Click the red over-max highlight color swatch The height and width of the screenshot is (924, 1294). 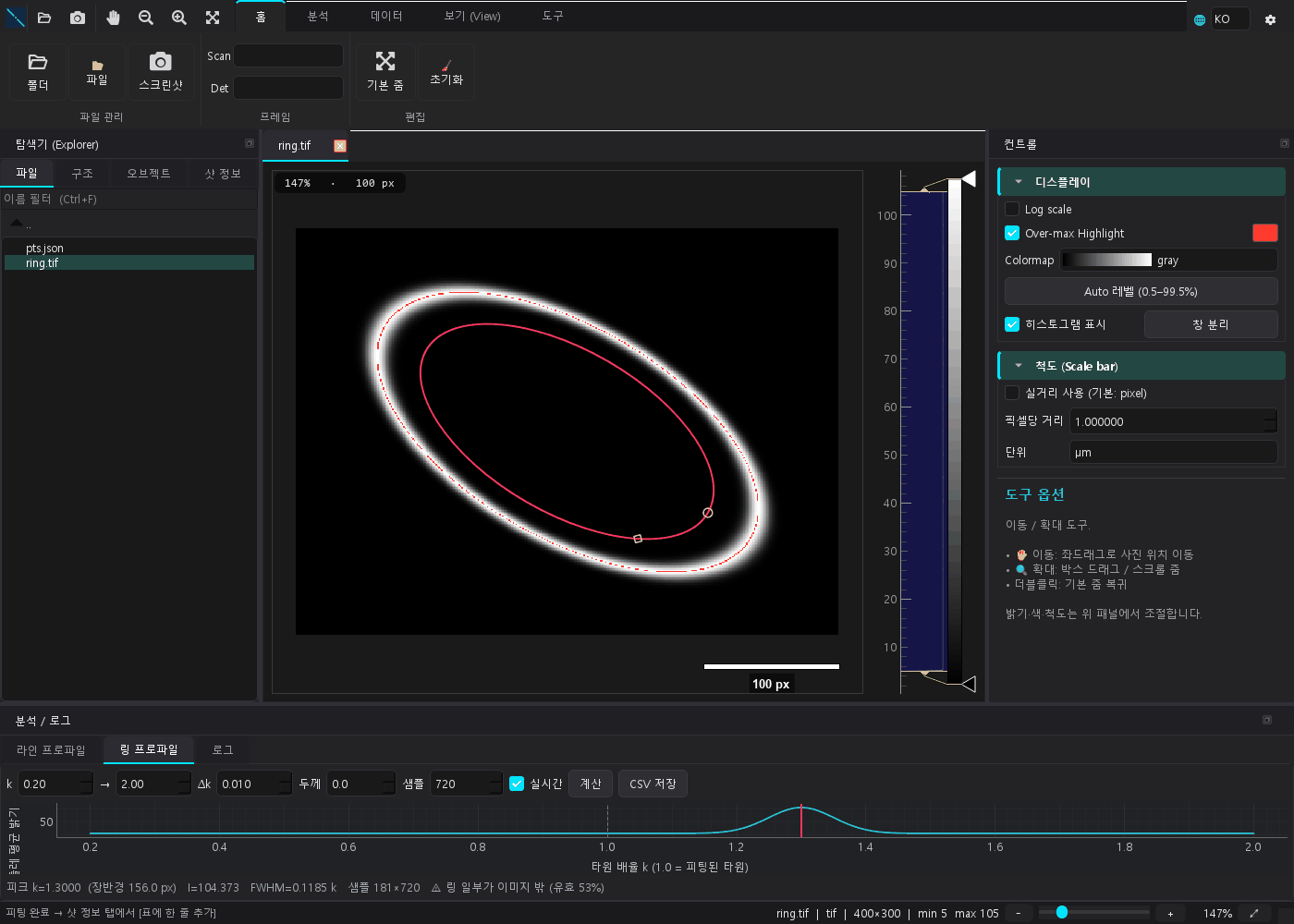(x=1264, y=233)
